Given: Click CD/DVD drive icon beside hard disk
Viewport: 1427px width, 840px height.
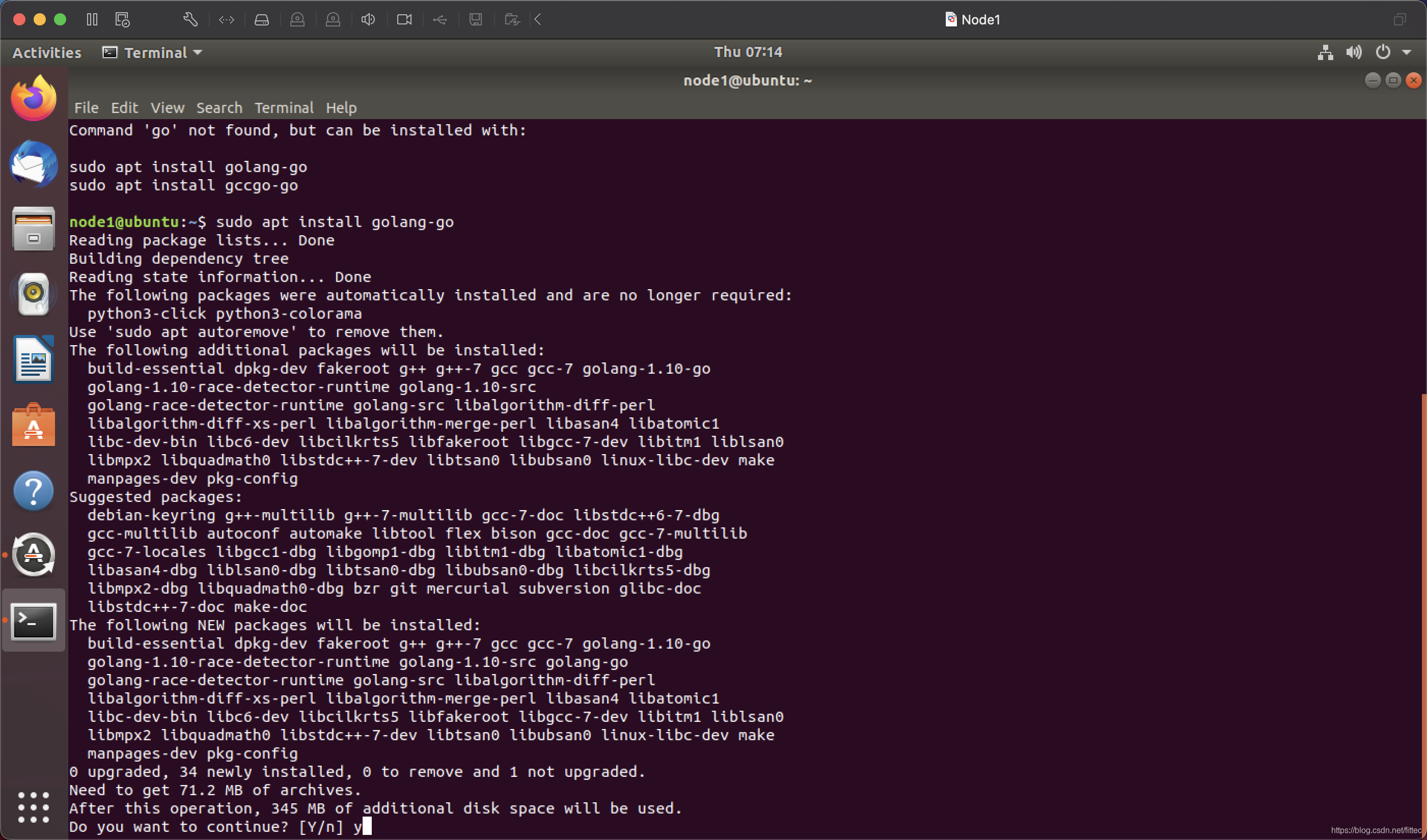Looking at the screenshot, I should pyautogui.click(x=297, y=20).
